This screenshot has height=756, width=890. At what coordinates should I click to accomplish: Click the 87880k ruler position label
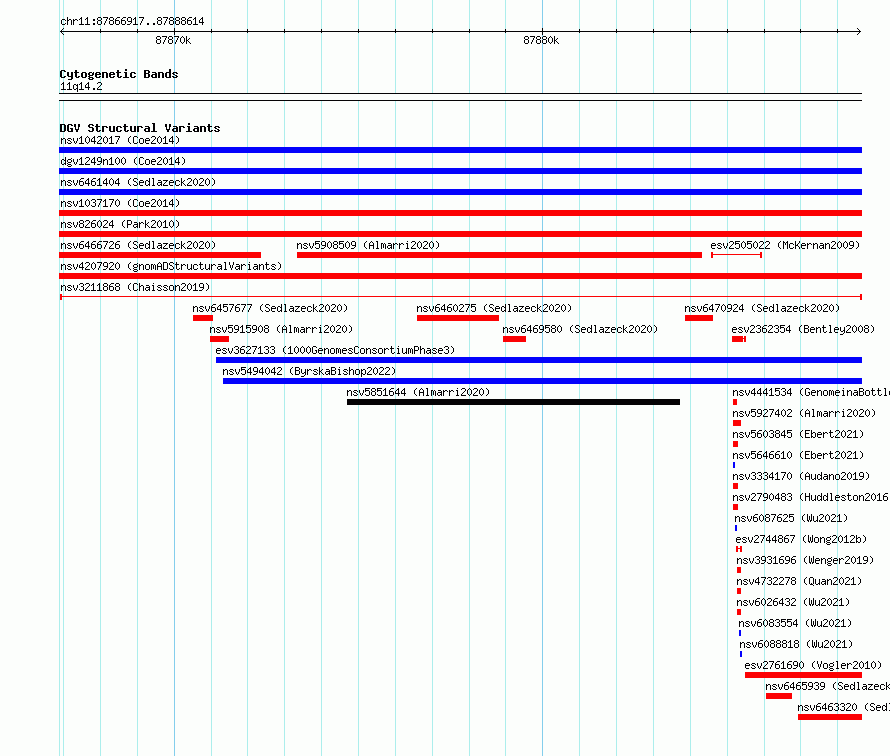[x=541, y=40]
